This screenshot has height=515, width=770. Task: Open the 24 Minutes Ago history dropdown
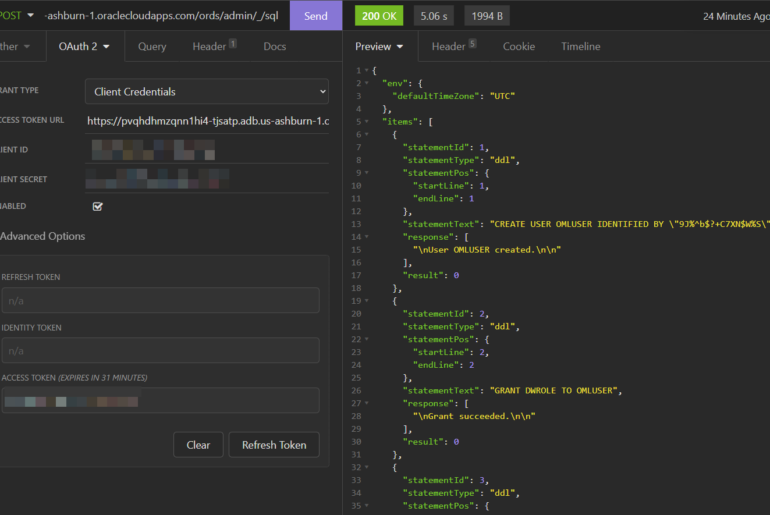[736, 16]
